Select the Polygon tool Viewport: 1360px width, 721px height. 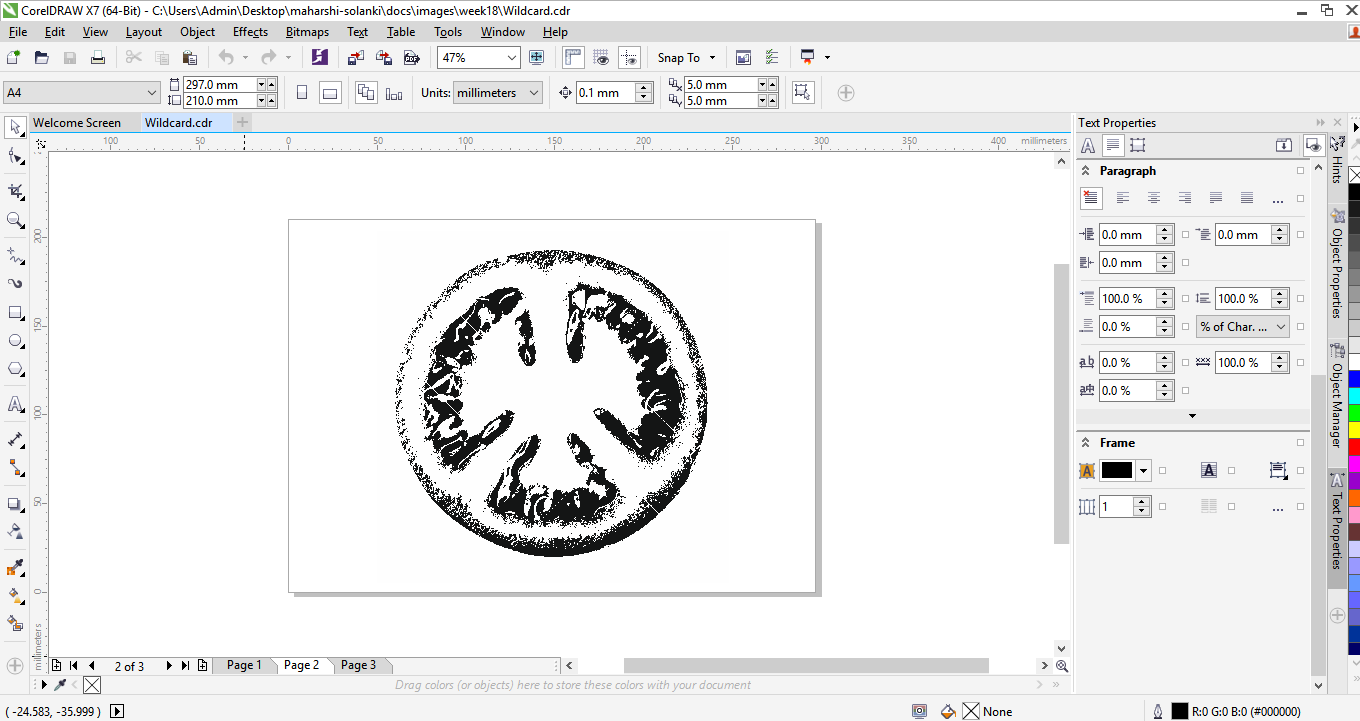coord(15,369)
